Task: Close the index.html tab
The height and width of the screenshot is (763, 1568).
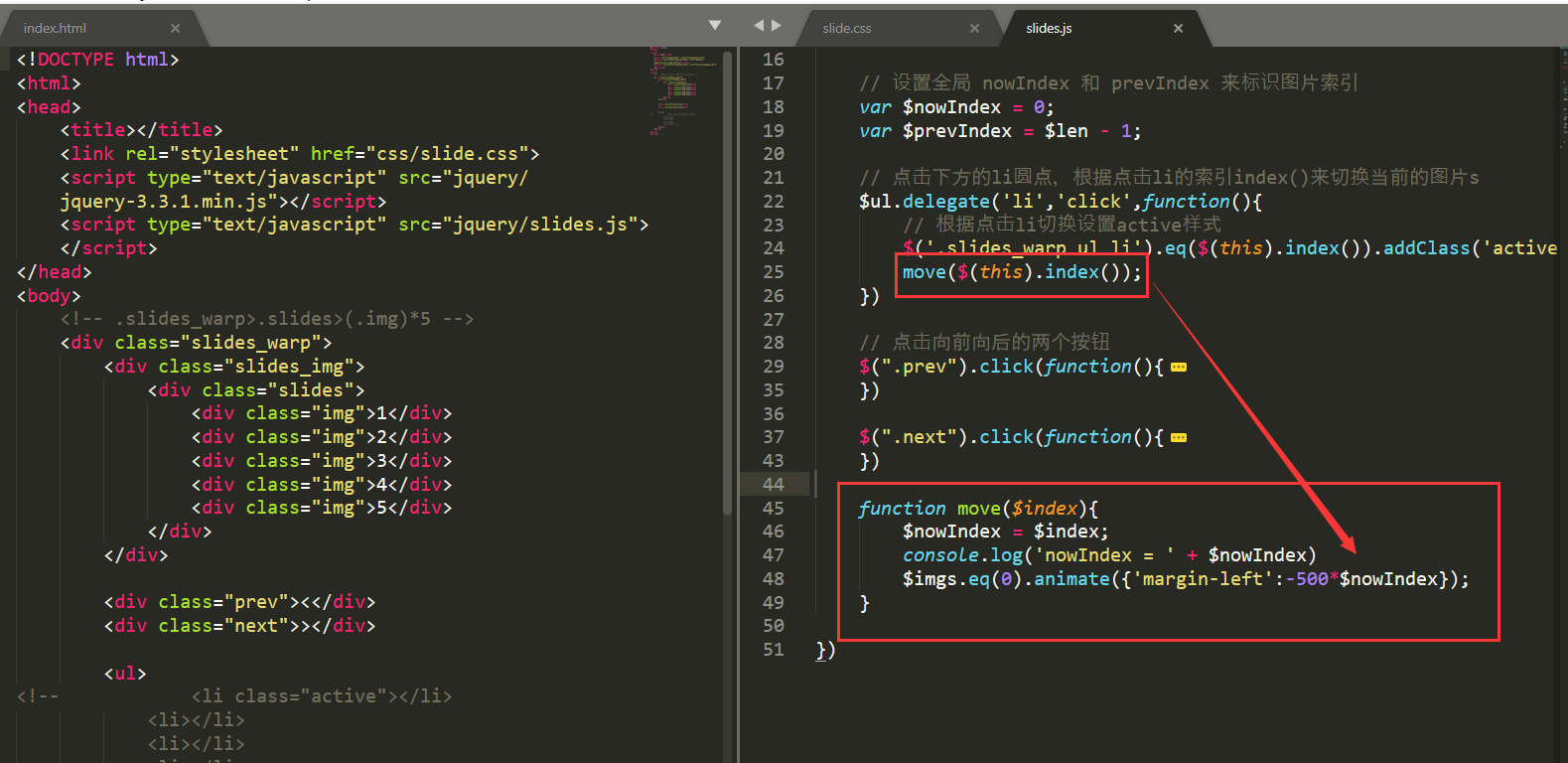Action: pyautogui.click(x=176, y=29)
